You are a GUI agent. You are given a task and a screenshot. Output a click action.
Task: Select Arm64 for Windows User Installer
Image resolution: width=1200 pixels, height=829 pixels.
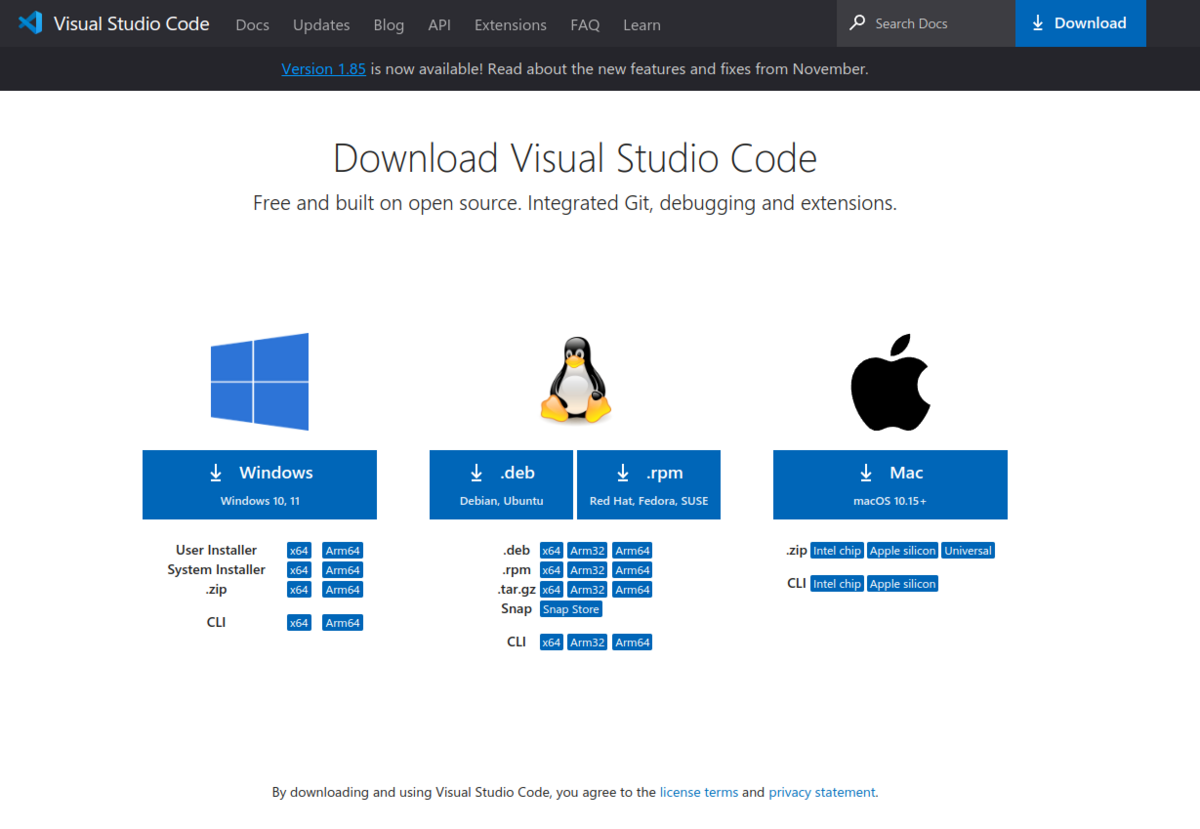pyautogui.click(x=342, y=550)
